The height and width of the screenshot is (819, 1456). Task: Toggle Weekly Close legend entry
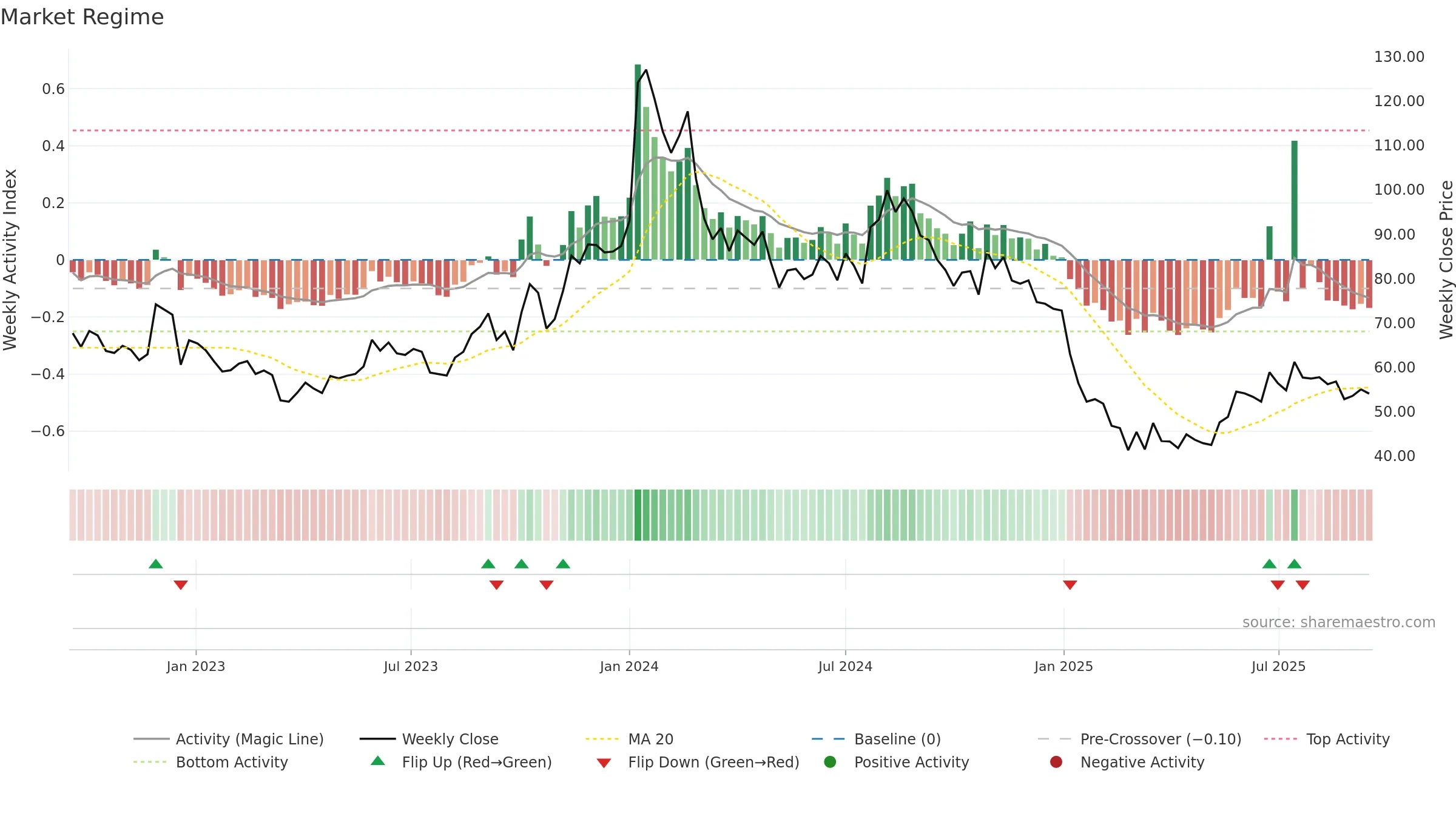429,739
